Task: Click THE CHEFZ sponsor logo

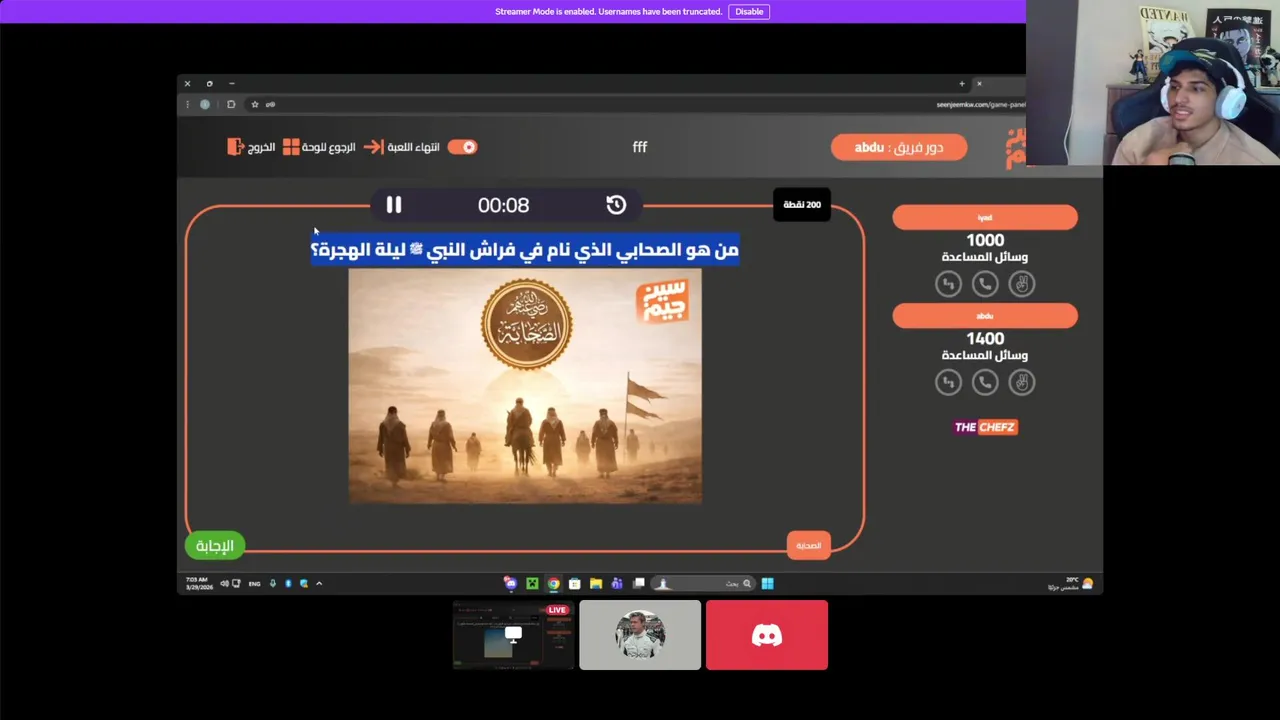Action: 985,427
